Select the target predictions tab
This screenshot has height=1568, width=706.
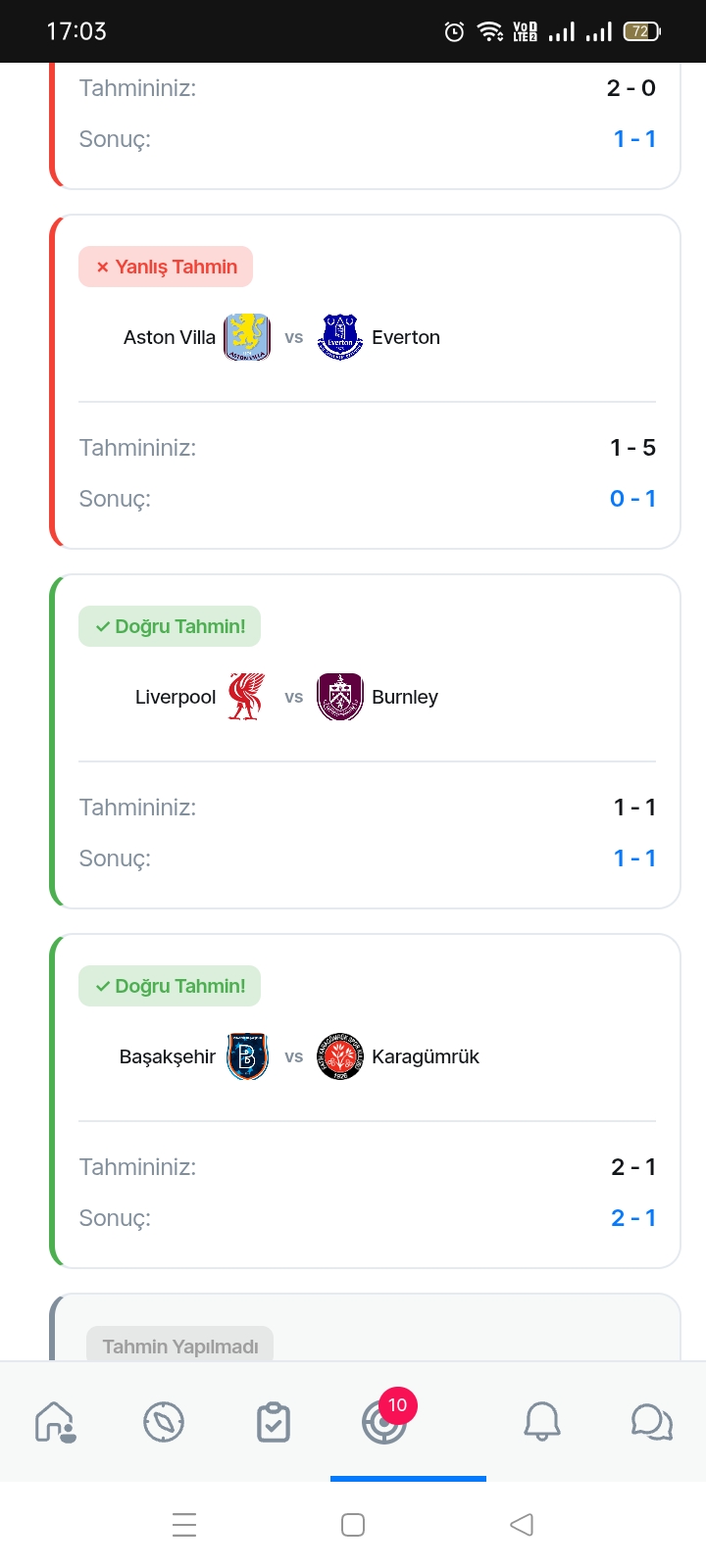pos(384,1422)
